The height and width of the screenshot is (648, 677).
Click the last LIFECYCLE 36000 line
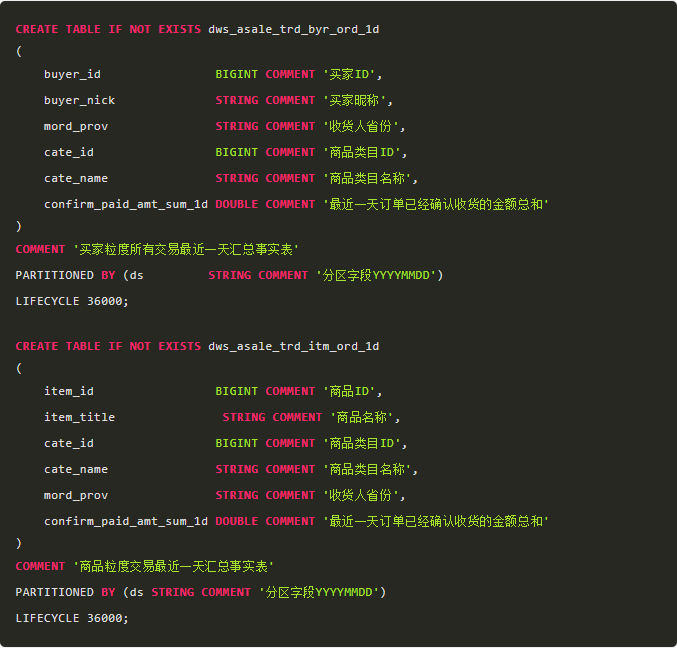pos(72,618)
